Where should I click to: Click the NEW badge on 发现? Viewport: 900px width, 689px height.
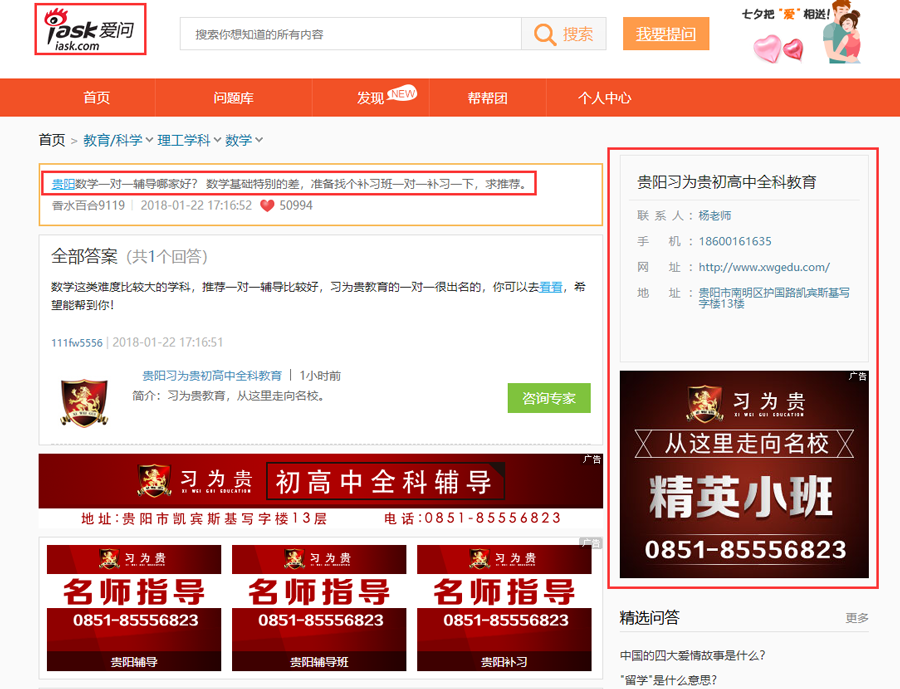402,93
